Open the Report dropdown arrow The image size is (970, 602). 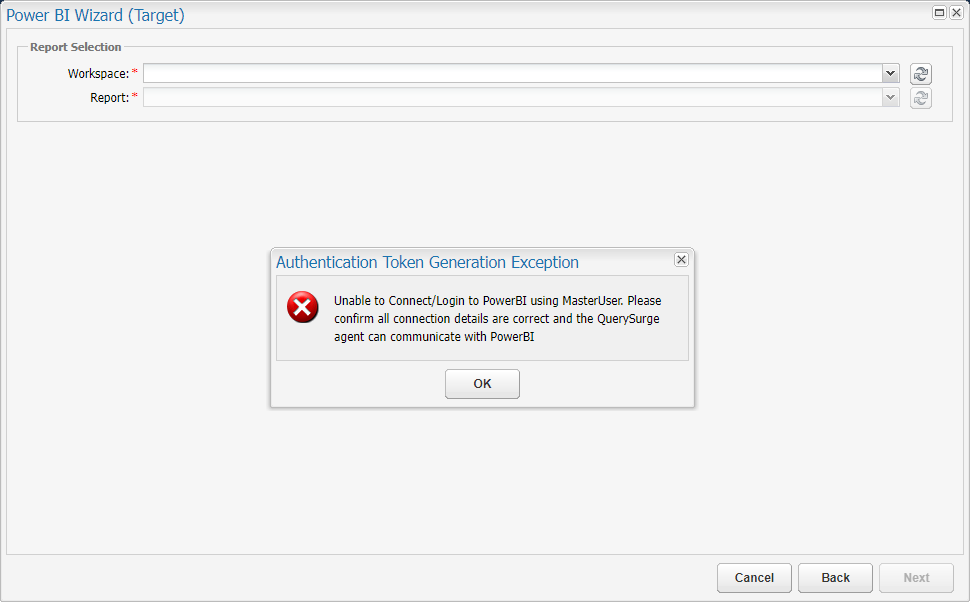890,97
